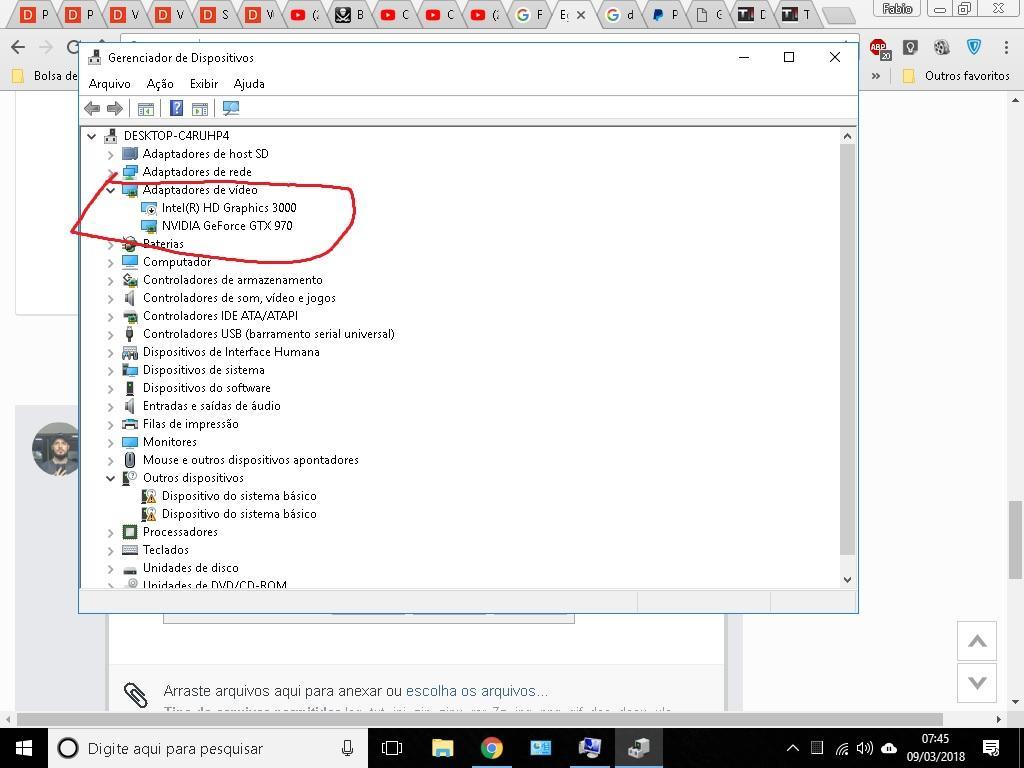Click the NVIDIA GeForce GTX 970 device icon
Viewport: 1024px width, 768px height.
[149, 226]
